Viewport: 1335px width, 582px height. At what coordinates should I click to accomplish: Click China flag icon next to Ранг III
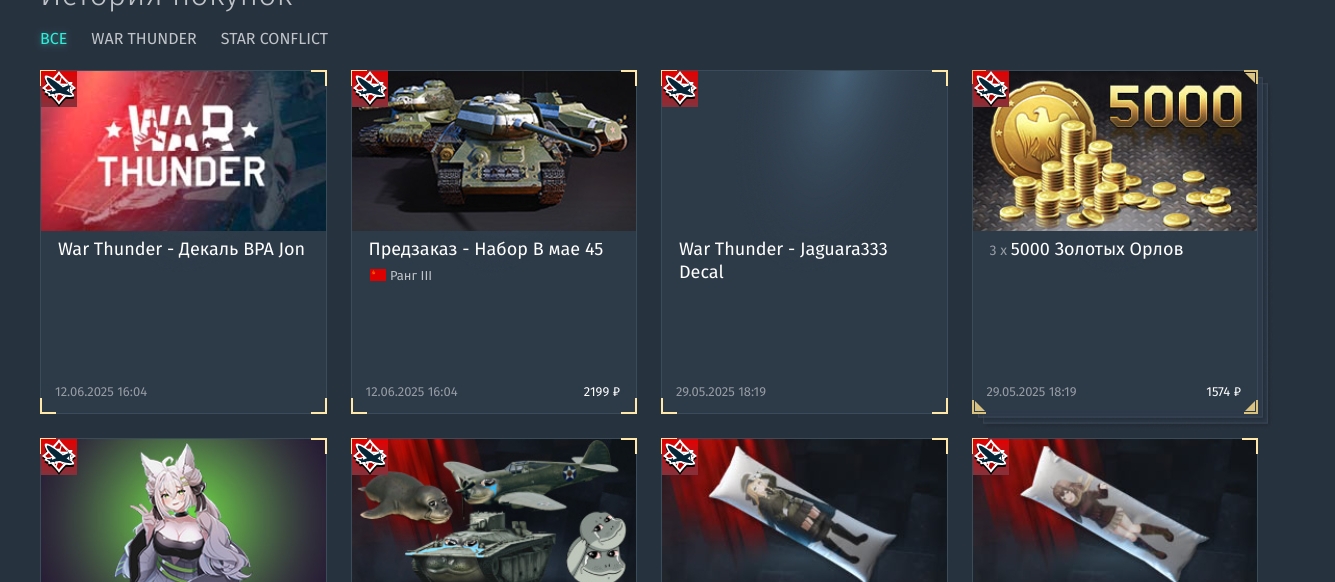(x=378, y=276)
